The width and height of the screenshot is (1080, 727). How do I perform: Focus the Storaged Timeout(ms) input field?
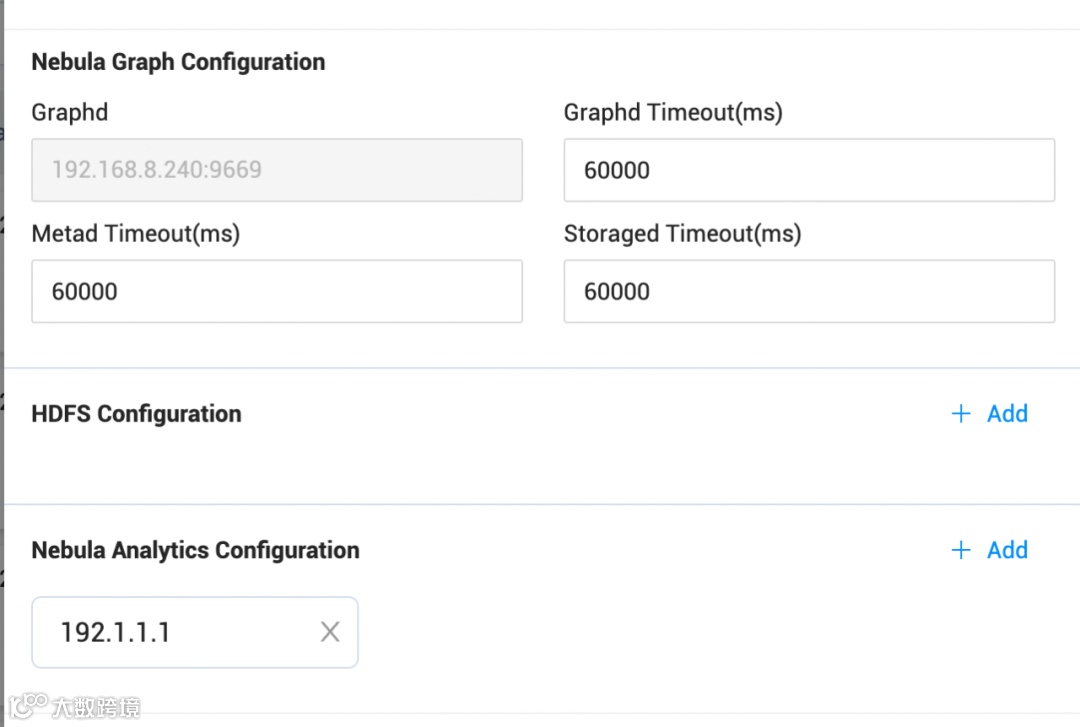click(x=808, y=292)
